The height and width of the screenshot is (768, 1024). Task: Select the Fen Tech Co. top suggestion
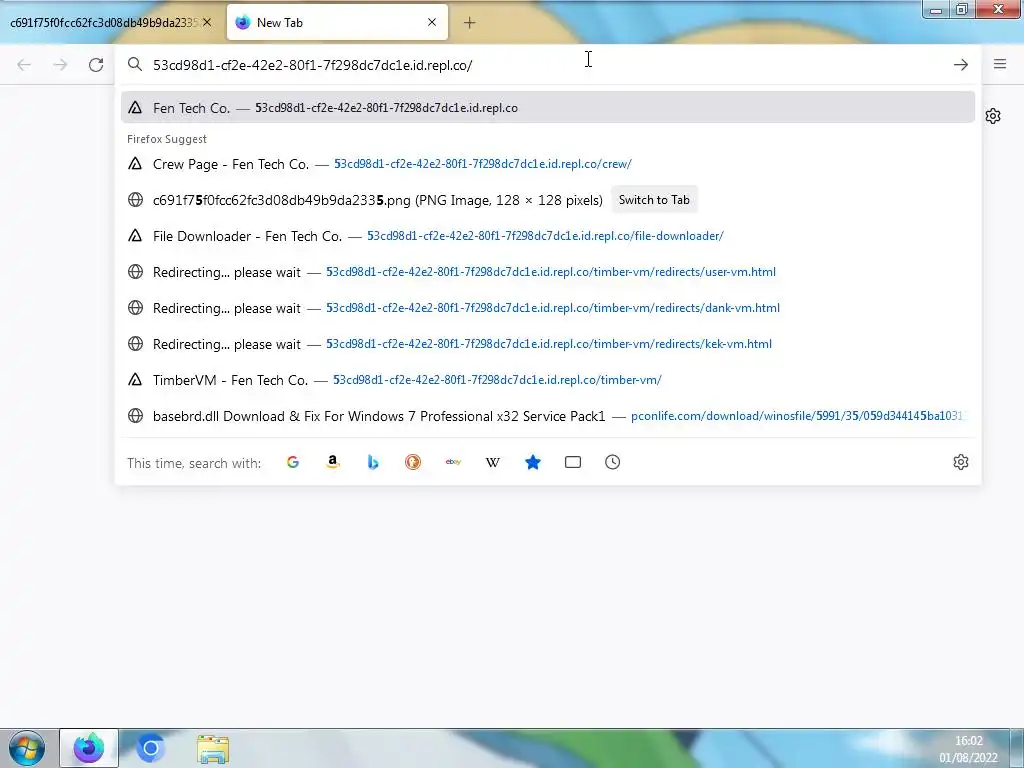tap(548, 108)
